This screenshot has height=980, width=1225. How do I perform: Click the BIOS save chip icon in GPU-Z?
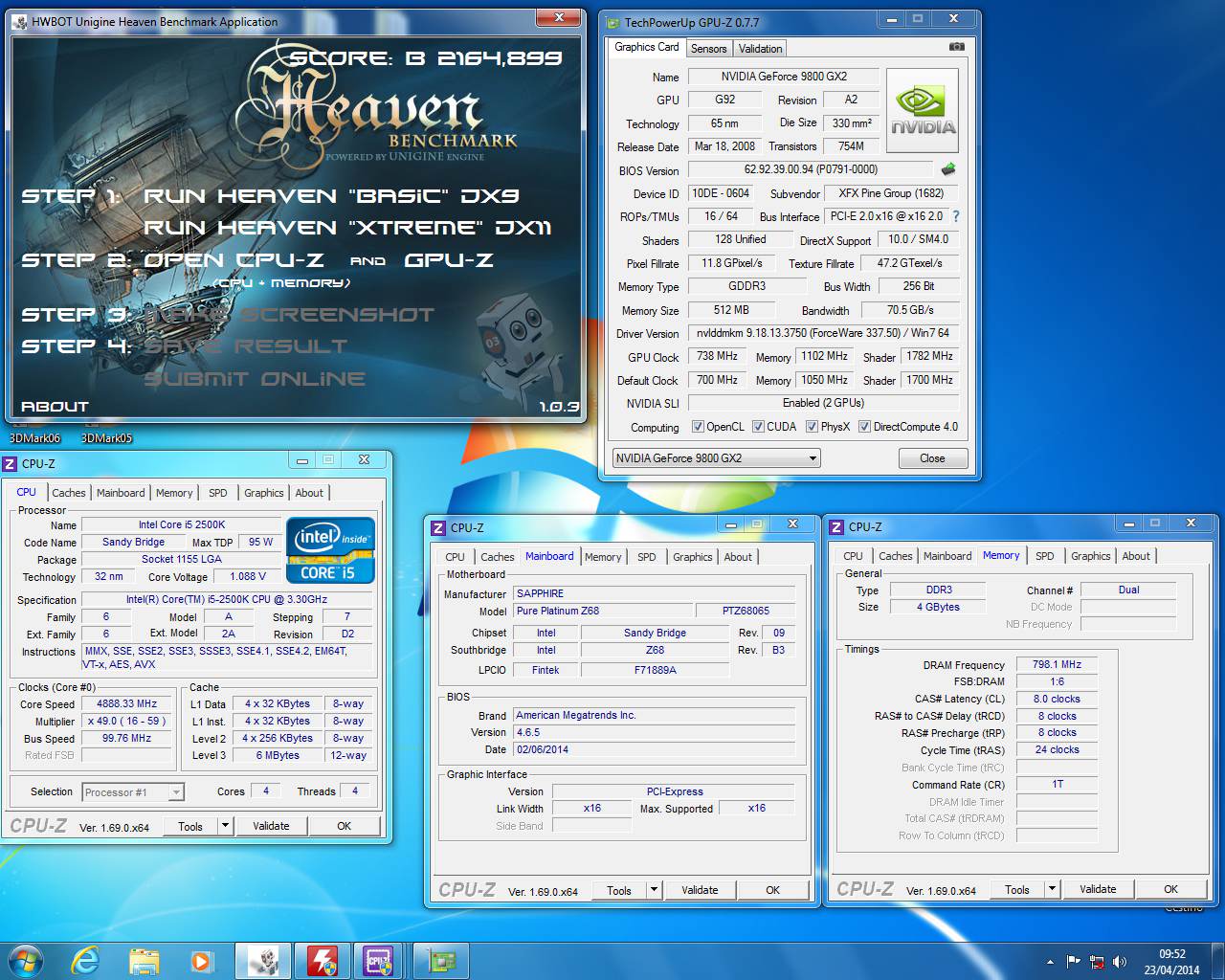[948, 169]
